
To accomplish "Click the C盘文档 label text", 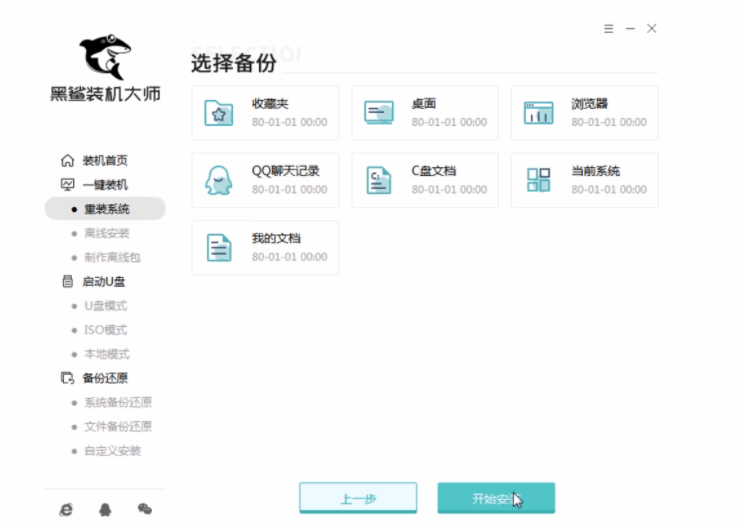I will 433,170.
